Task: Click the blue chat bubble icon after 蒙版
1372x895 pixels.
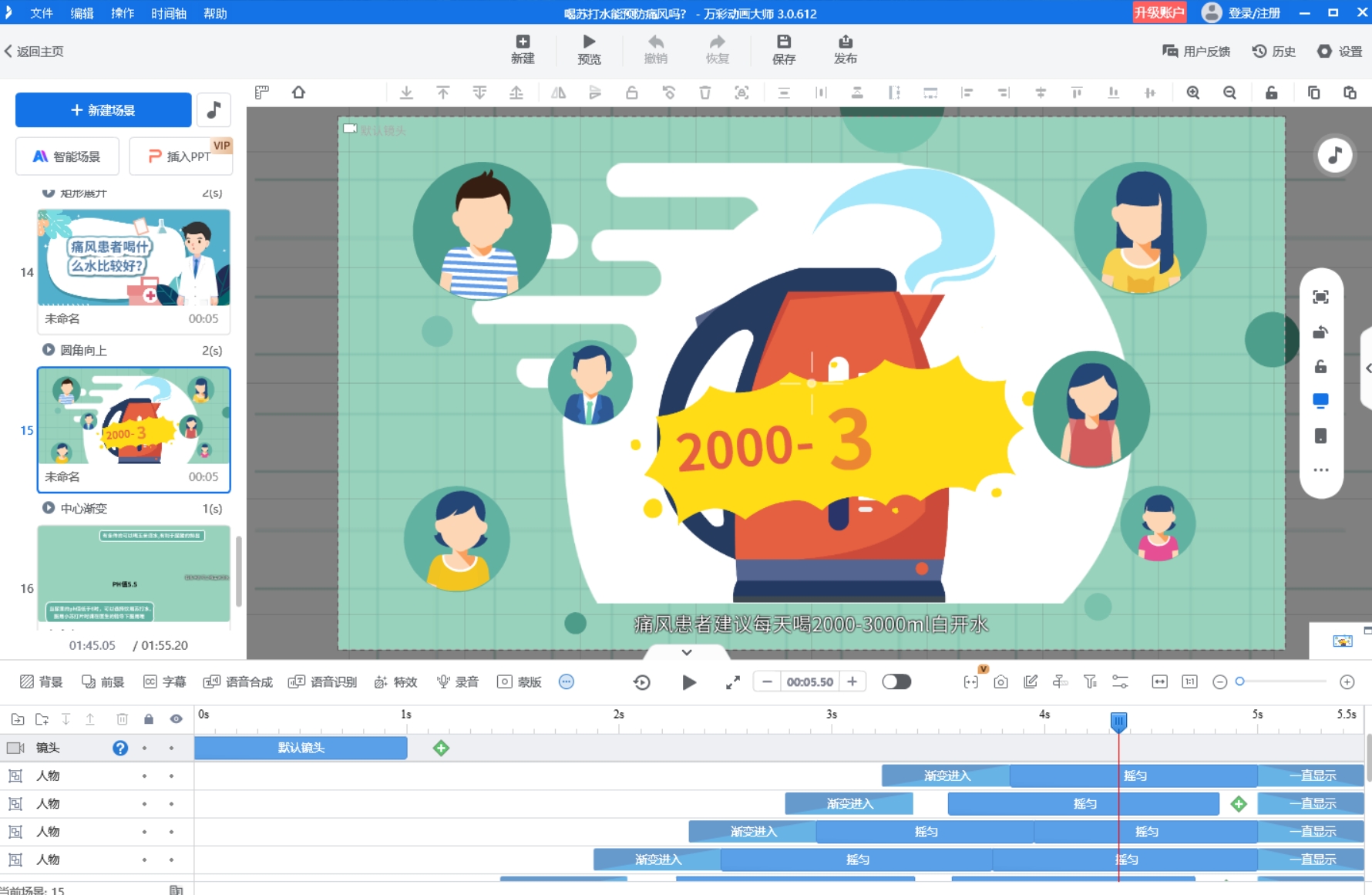Action: 567,681
